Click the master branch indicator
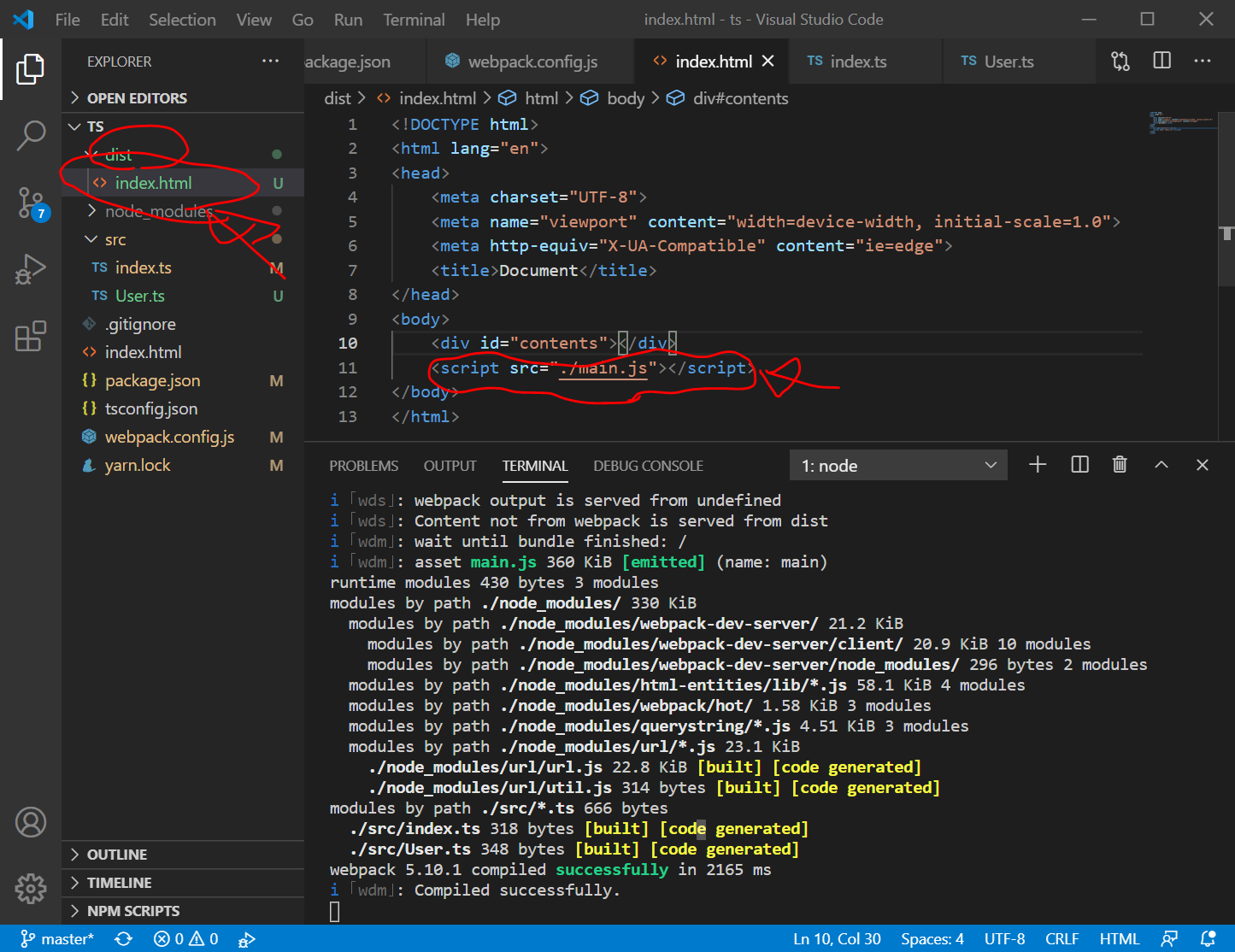 [57, 939]
